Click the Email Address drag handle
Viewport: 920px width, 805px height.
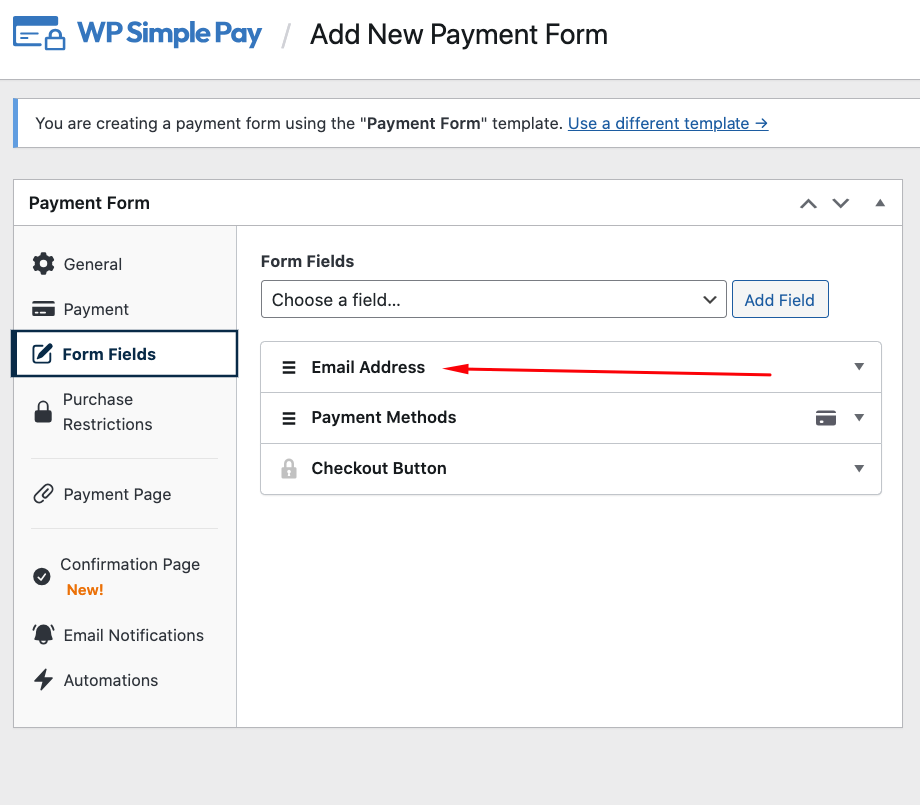(x=289, y=367)
